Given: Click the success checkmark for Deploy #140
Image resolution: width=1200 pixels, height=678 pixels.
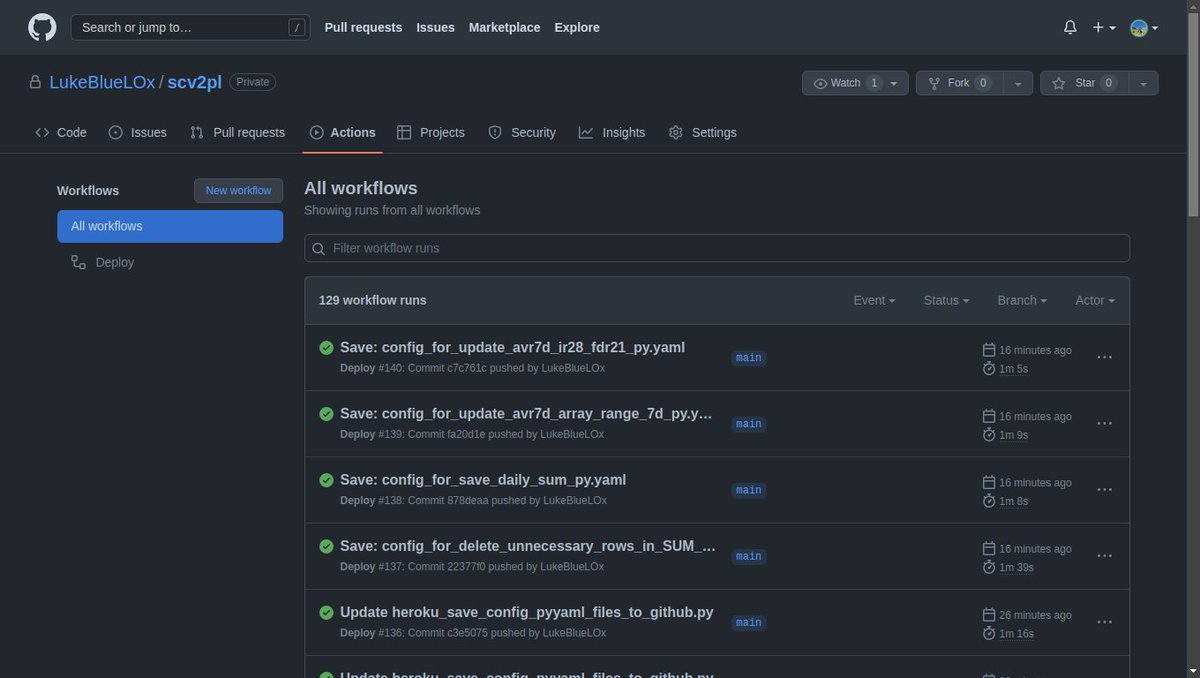Looking at the screenshot, I should pos(326,348).
